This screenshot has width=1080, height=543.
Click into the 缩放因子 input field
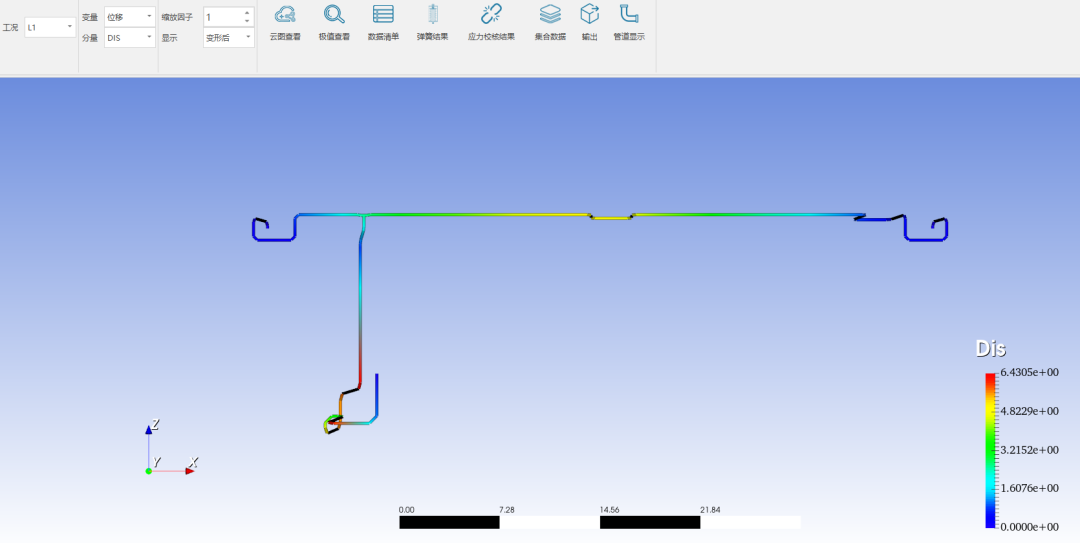[222, 17]
